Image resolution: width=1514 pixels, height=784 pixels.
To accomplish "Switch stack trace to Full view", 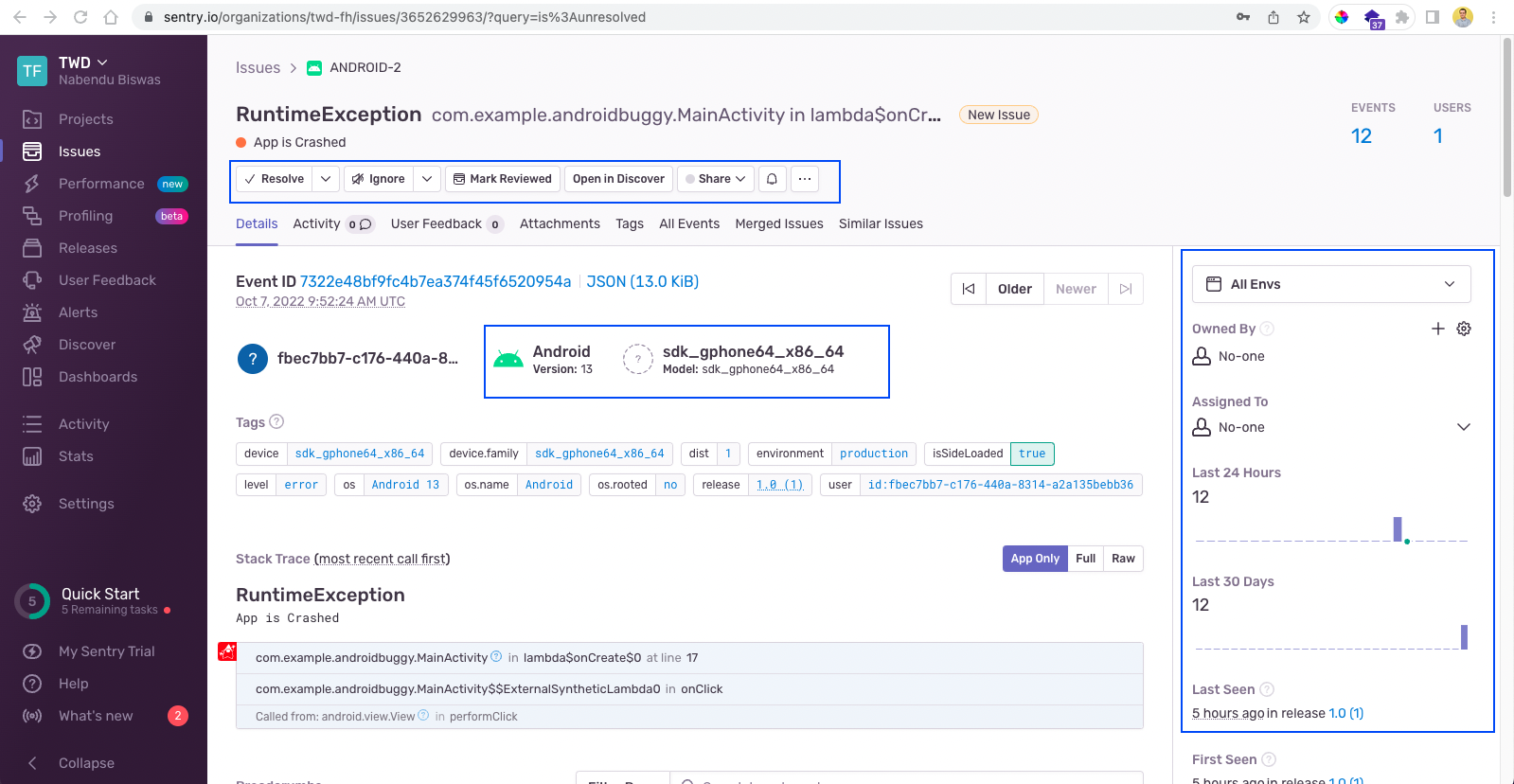I will coord(1085,559).
